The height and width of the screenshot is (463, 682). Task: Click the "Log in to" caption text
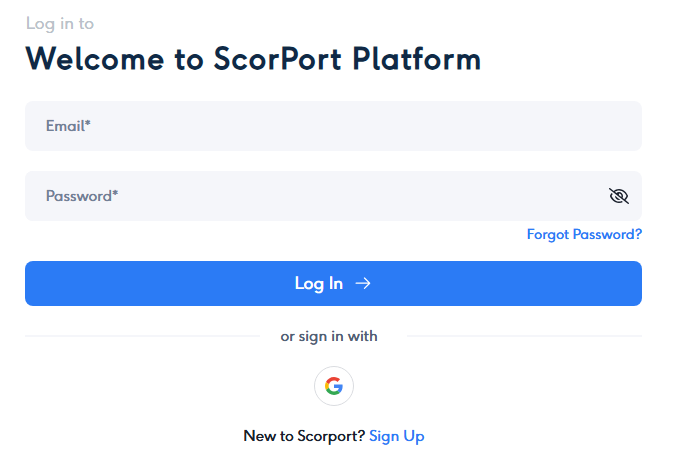click(x=60, y=23)
